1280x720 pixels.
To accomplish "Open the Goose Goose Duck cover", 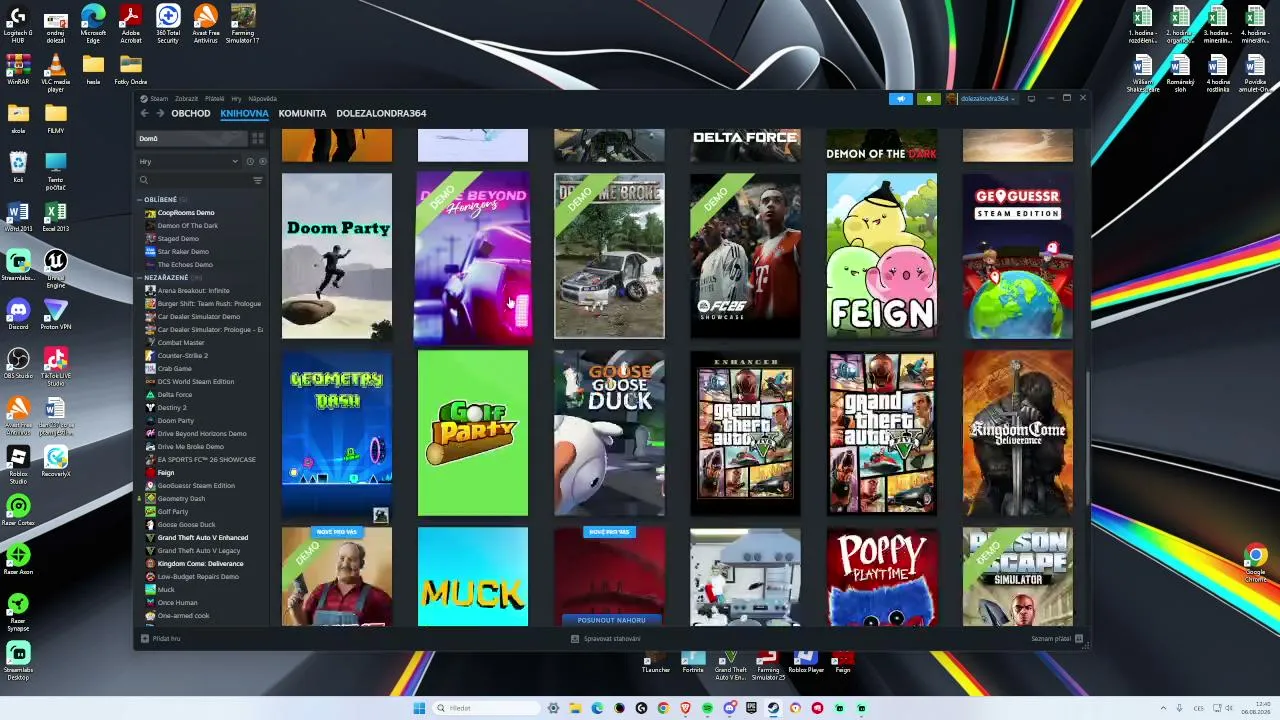I will point(609,433).
